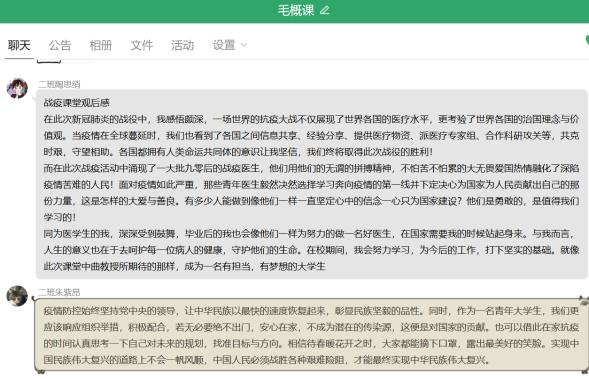This screenshot has width=589, height=379.
Task: Click the 毛概课 group title
Action: tap(296, 10)
